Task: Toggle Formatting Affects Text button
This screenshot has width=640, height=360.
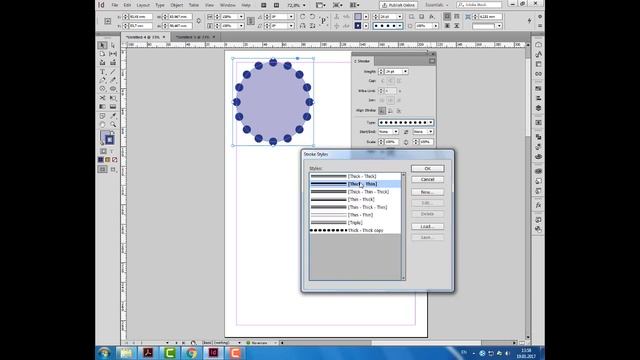Action: click(112, 151)
